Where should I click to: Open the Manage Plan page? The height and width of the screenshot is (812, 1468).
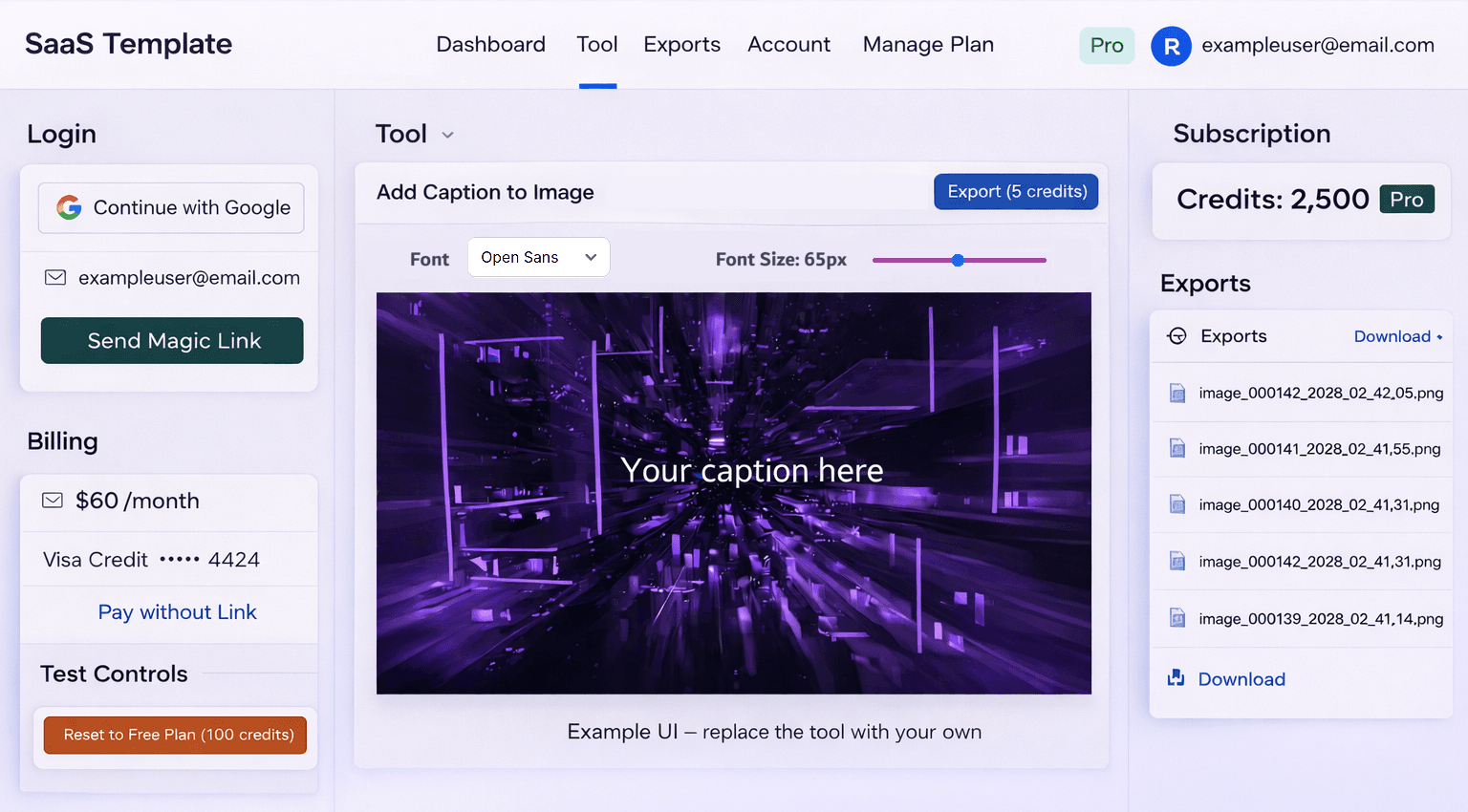tap(928, 44)
